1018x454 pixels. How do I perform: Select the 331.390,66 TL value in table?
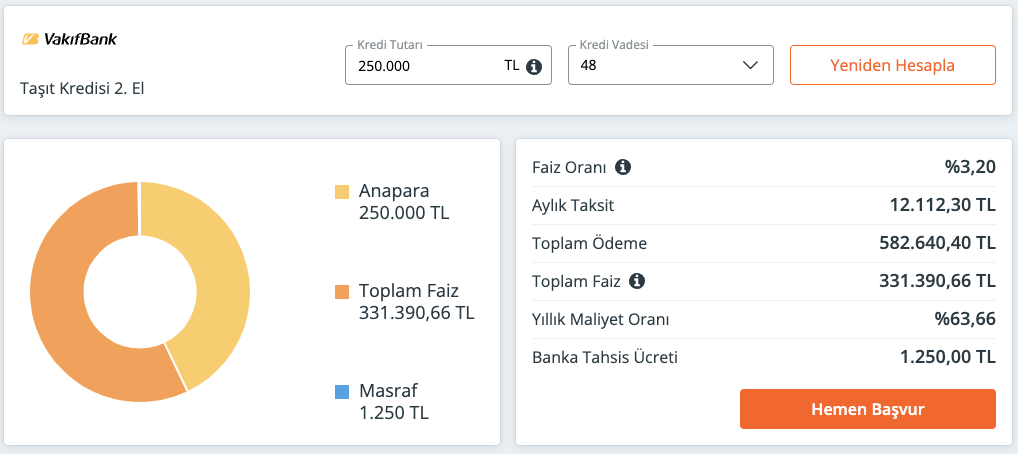tap(937, 281)
